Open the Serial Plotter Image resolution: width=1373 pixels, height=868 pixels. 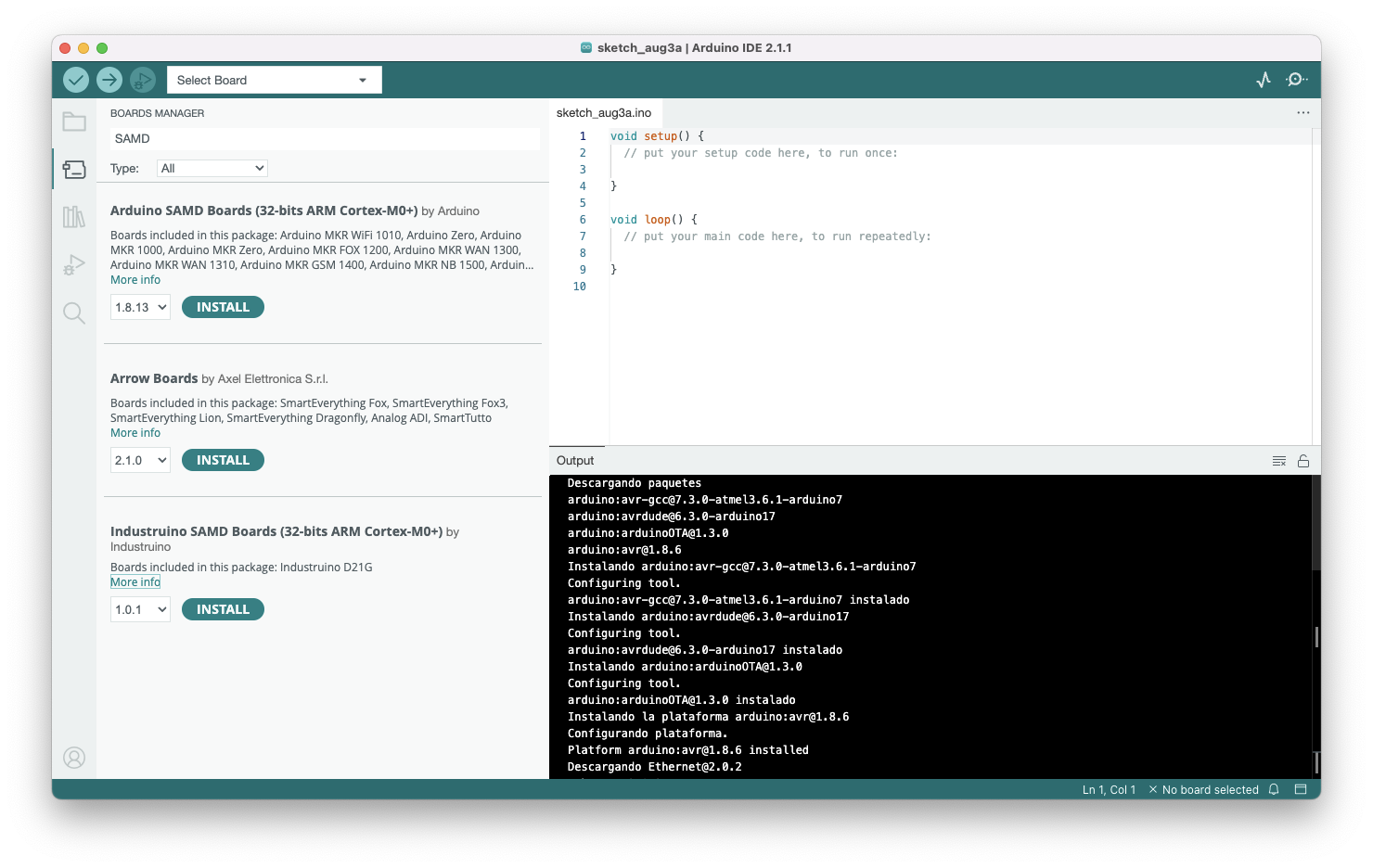click(x=1264, y=80)
